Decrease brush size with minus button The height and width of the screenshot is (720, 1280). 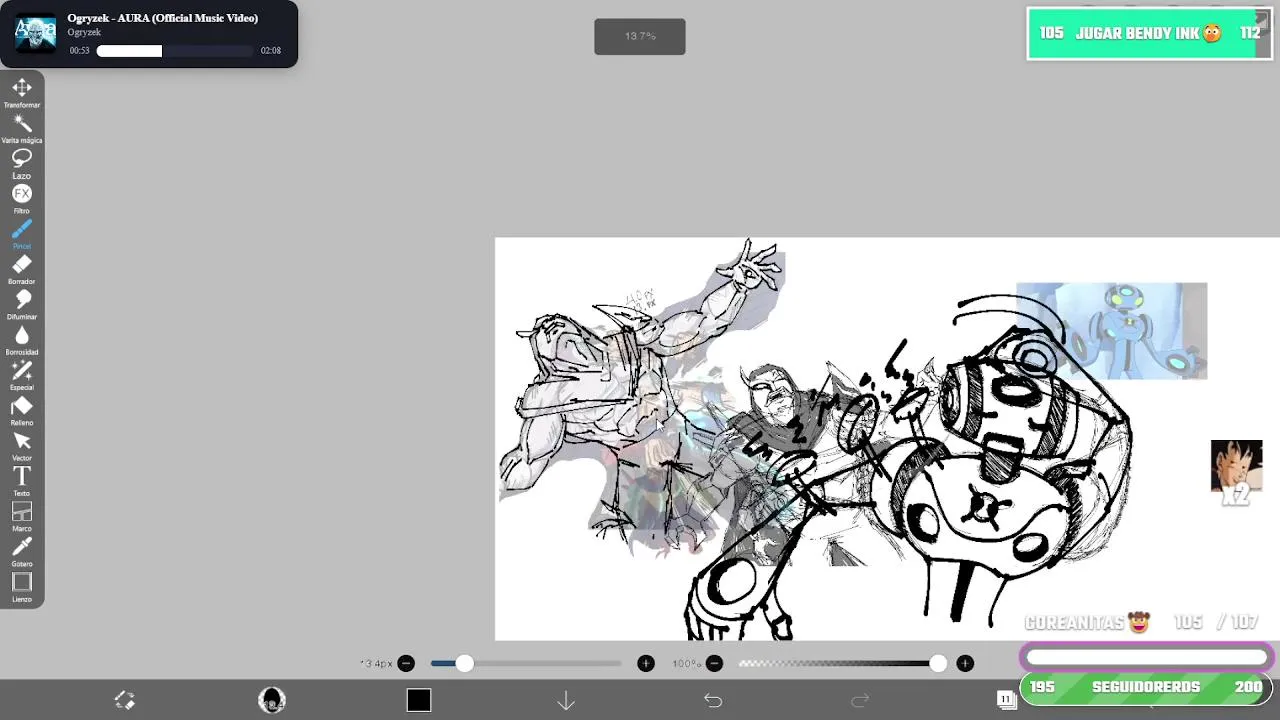(x=406, y=663)
